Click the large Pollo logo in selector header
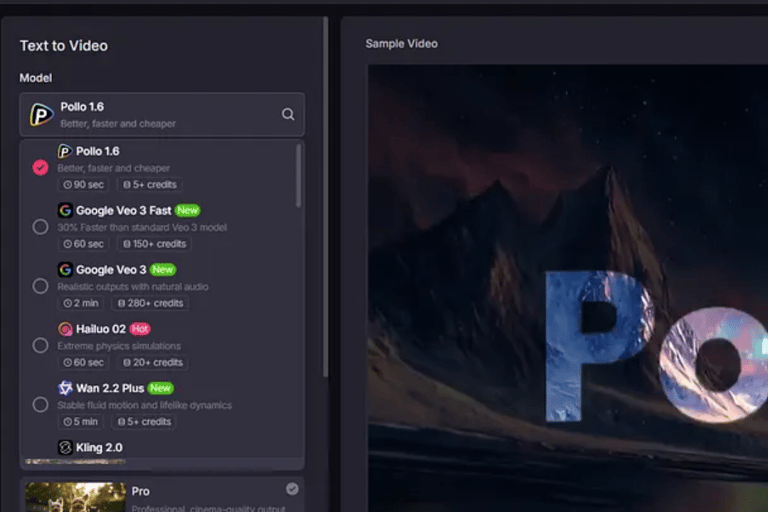 pyautogui.click(x=41, y=115)
